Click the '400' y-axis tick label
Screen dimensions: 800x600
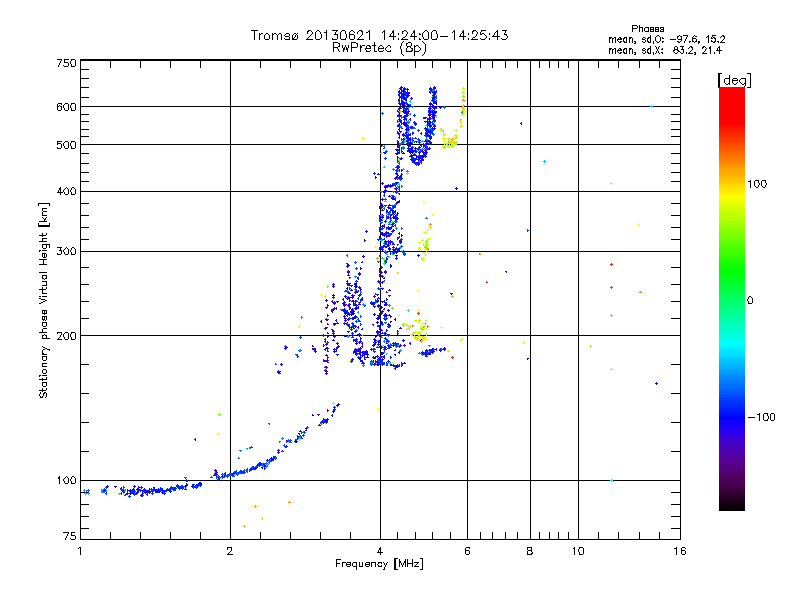click(x=66, y=191)
